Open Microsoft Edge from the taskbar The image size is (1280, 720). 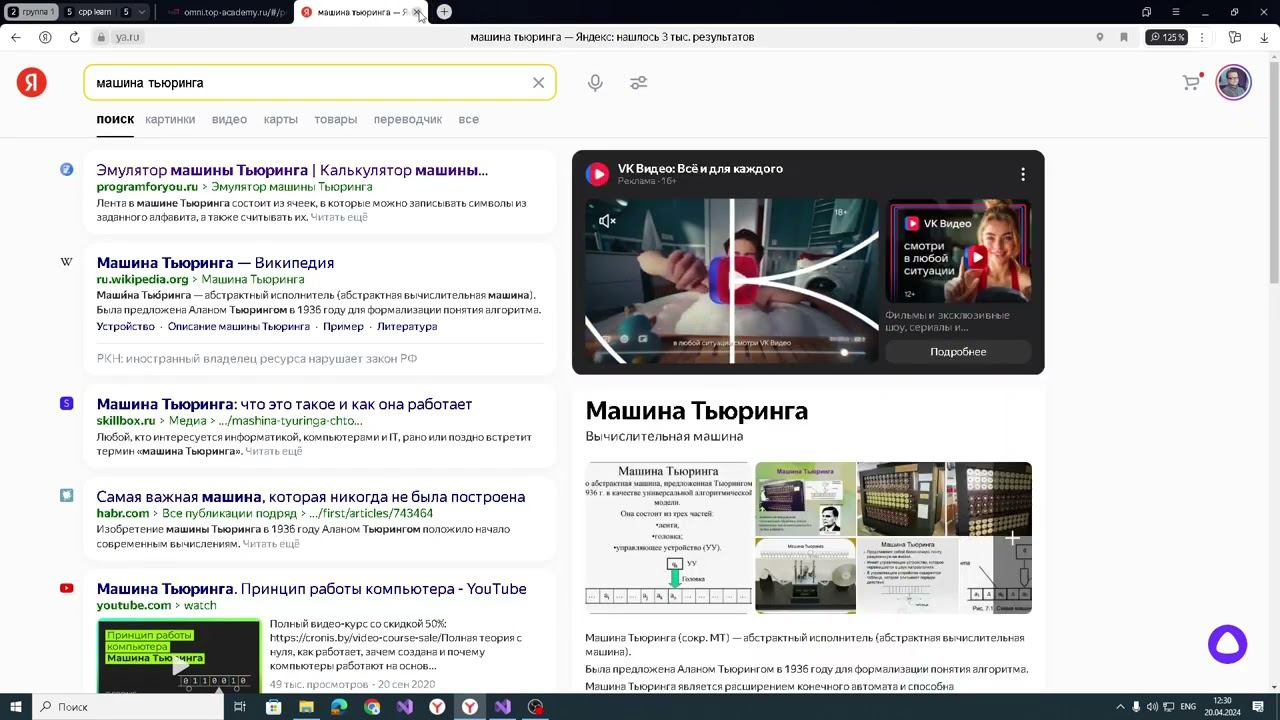pos(339,707)
